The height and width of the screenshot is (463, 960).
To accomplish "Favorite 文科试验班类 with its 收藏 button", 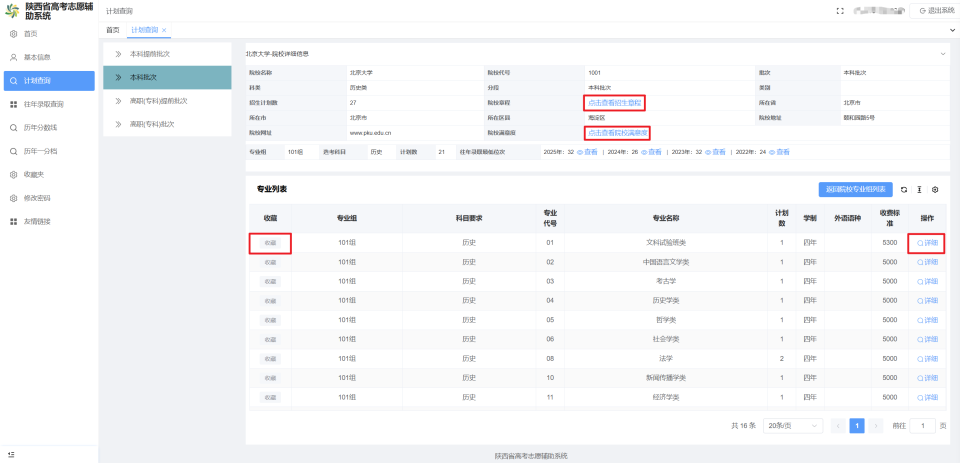I will coord(270,243).
